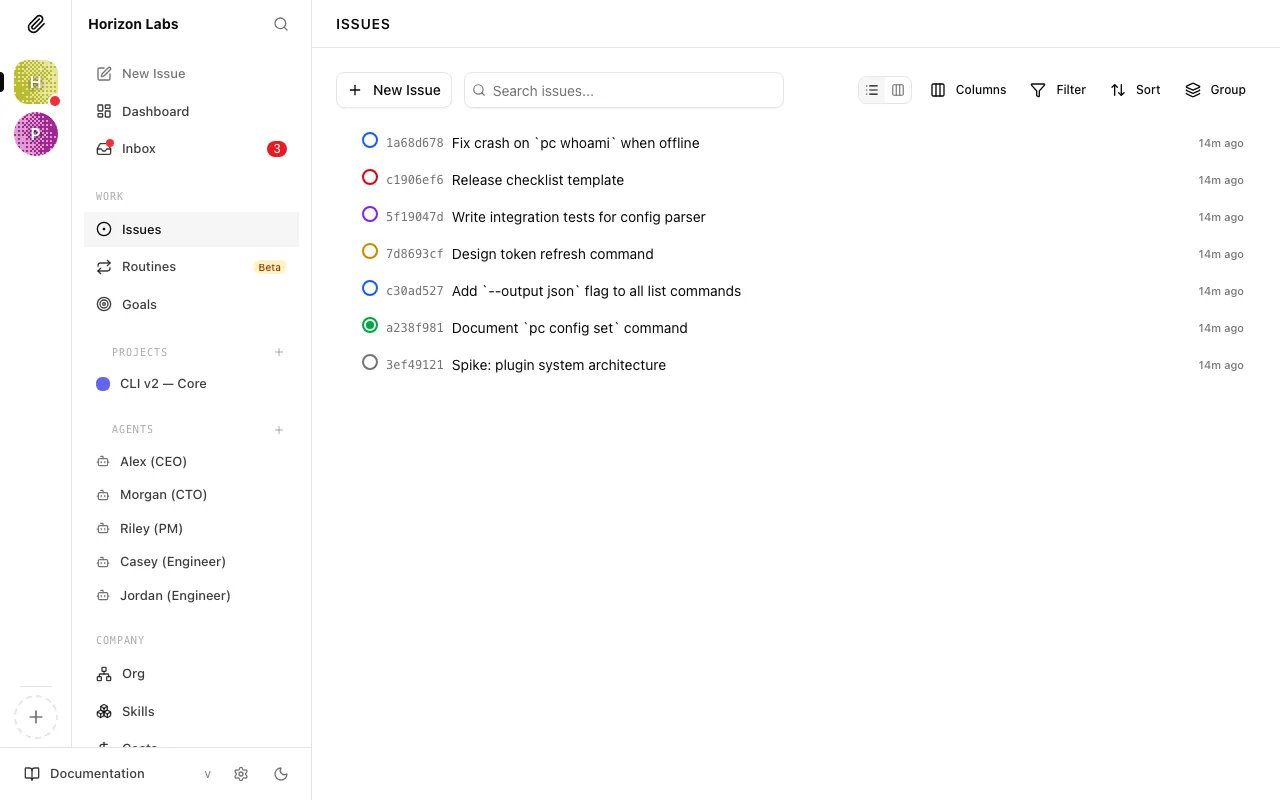Screen dimensions: 1280x800
Task: Select Issues in the sidebar
Action: tap(191, 229)
